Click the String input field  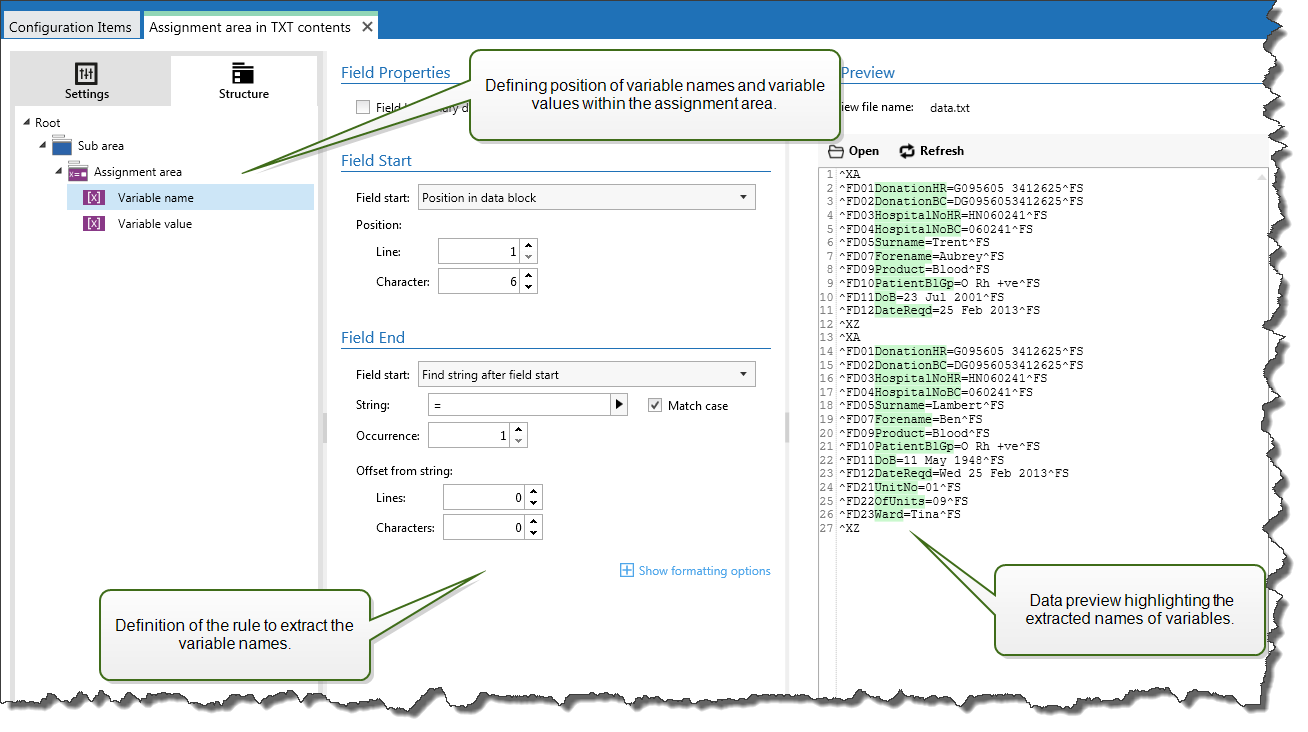[x=518, y=405]
